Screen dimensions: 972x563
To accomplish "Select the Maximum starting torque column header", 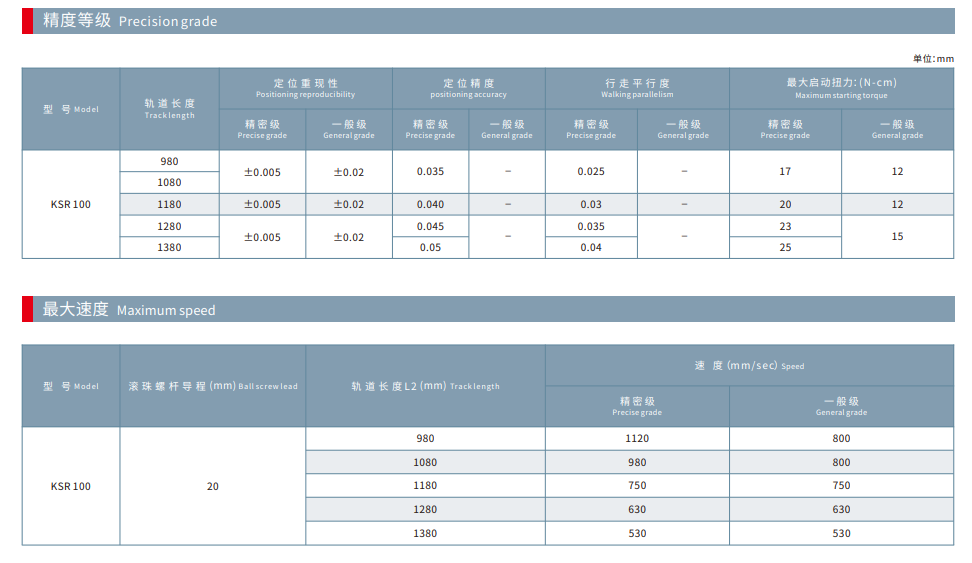I will click(841, 88).
